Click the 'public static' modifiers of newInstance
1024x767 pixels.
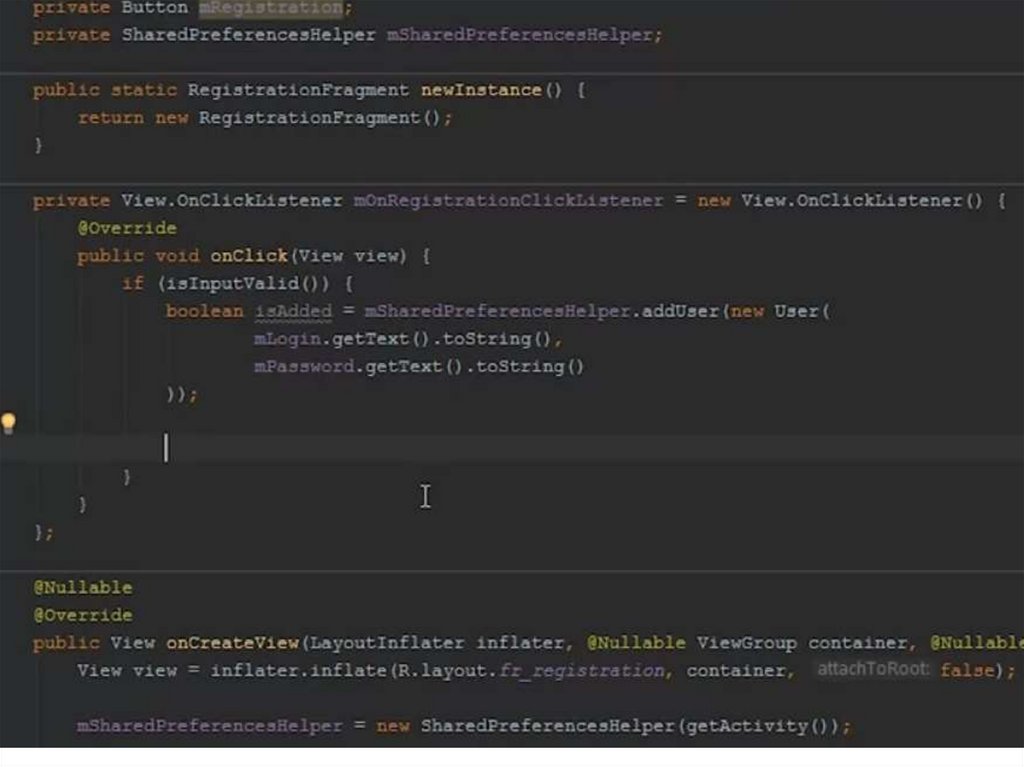pyautogui.click(x=104, y=90)
